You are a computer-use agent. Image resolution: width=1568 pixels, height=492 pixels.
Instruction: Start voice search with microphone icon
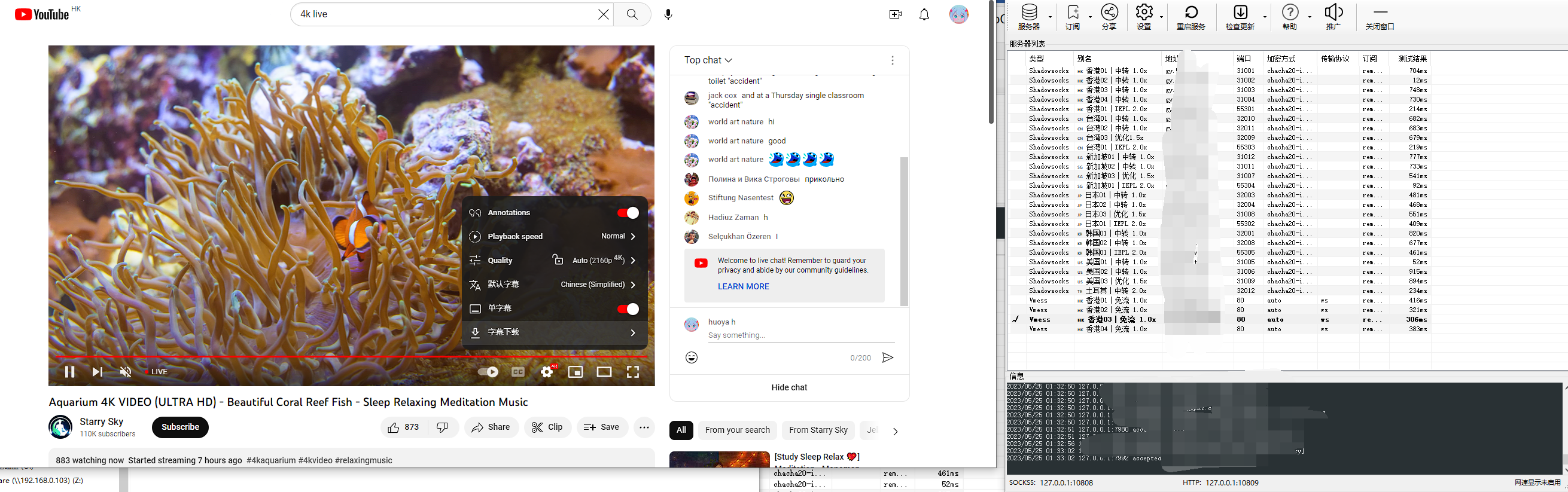point(668,14)
